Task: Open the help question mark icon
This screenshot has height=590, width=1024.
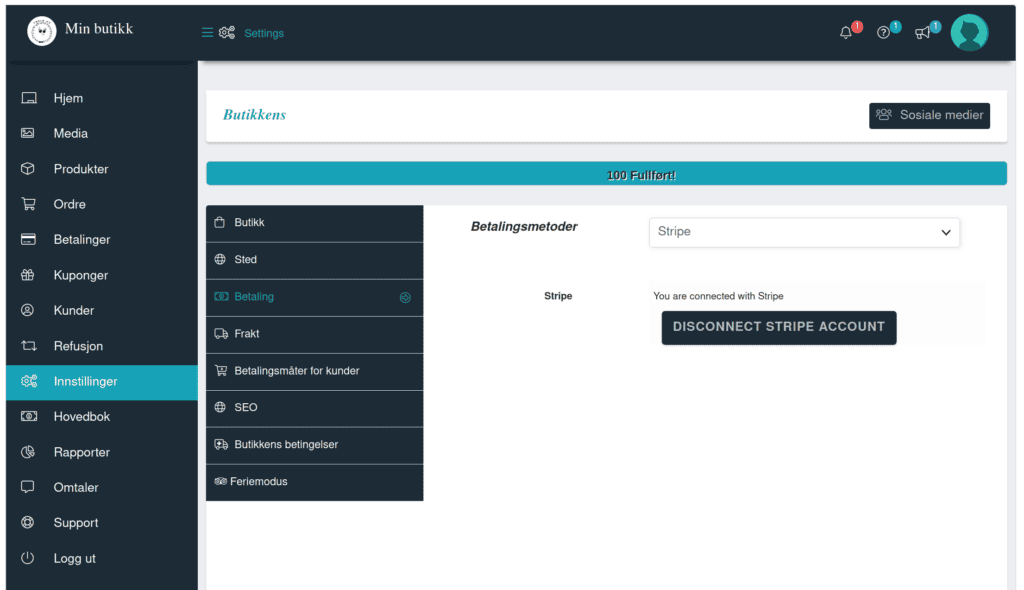Action: [x=883, y=33]
